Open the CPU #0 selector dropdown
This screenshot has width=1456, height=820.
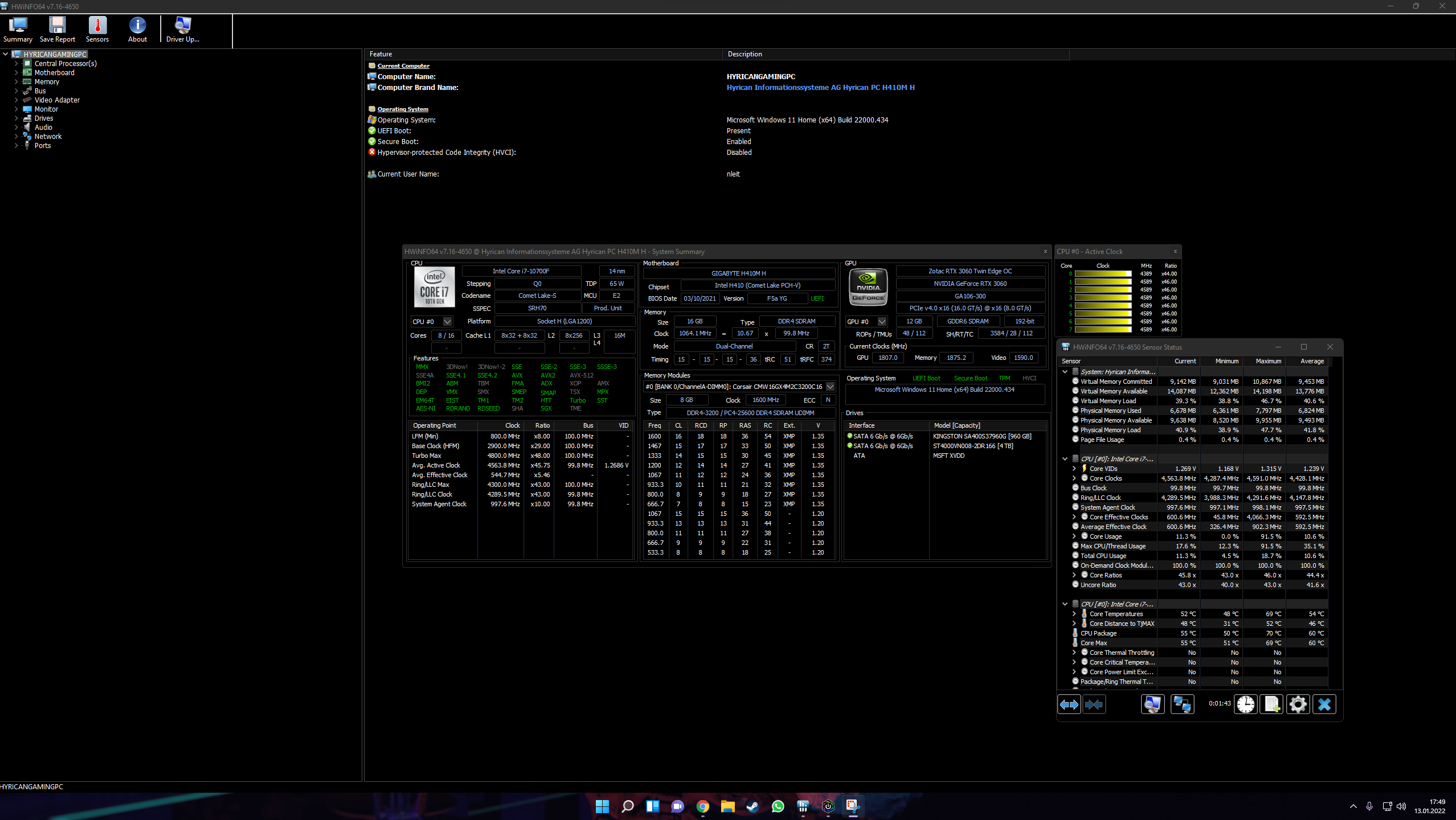[448, 322]
